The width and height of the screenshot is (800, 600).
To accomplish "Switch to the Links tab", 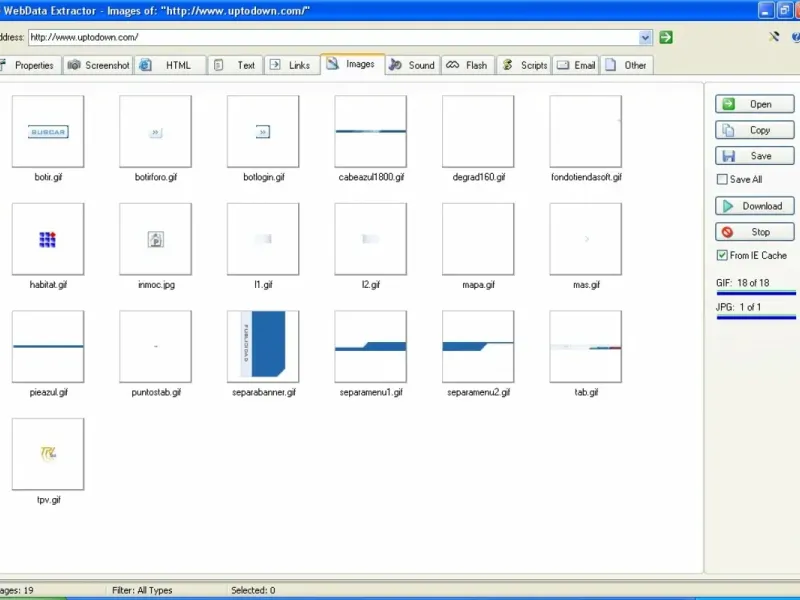I will (291, 65).
